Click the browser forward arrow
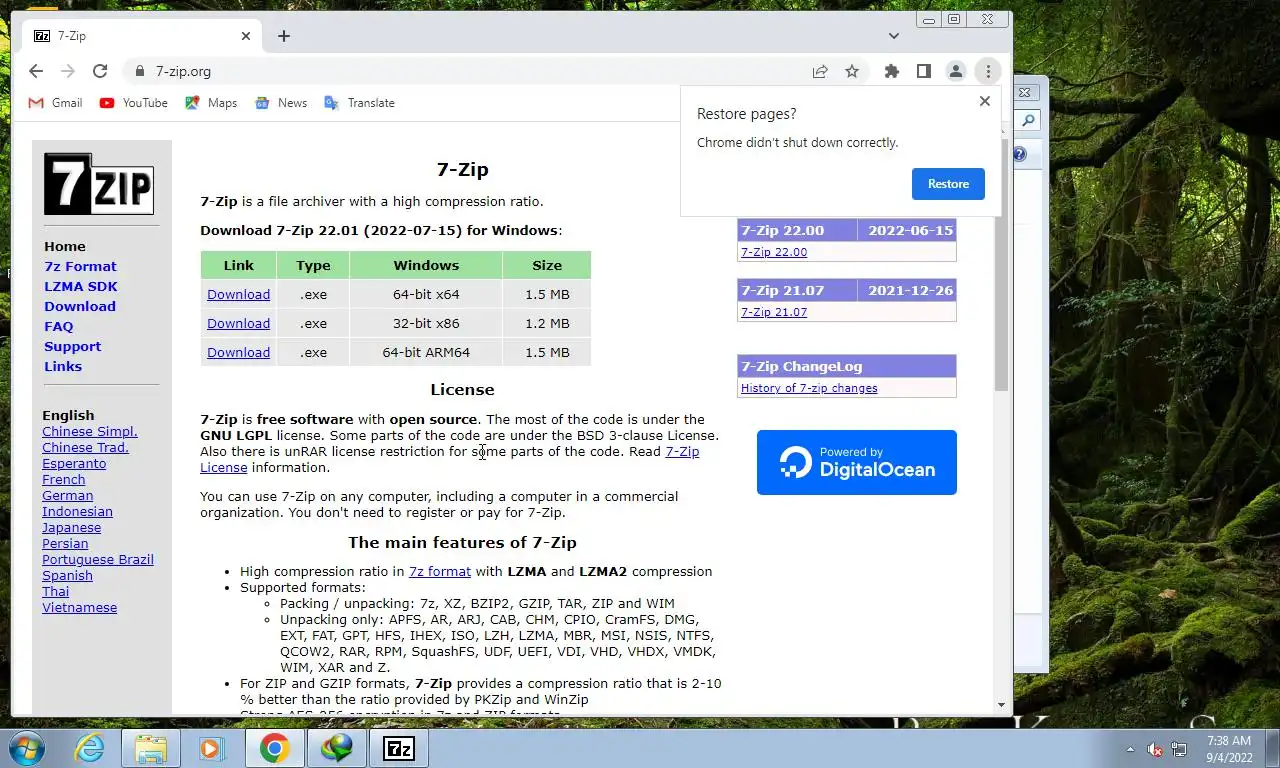 [68, 71]
